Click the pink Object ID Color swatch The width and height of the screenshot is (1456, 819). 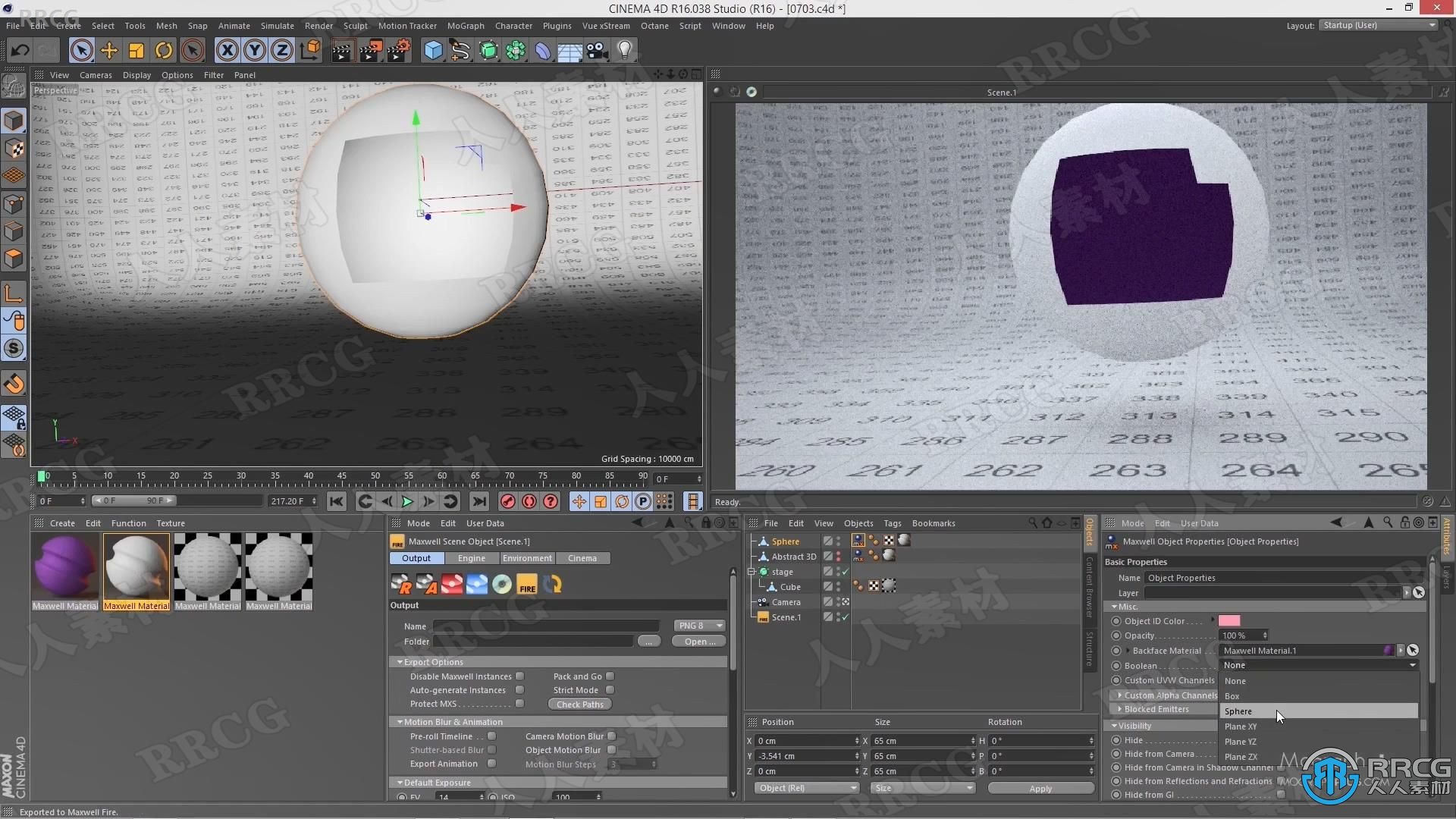[1229, 621]
